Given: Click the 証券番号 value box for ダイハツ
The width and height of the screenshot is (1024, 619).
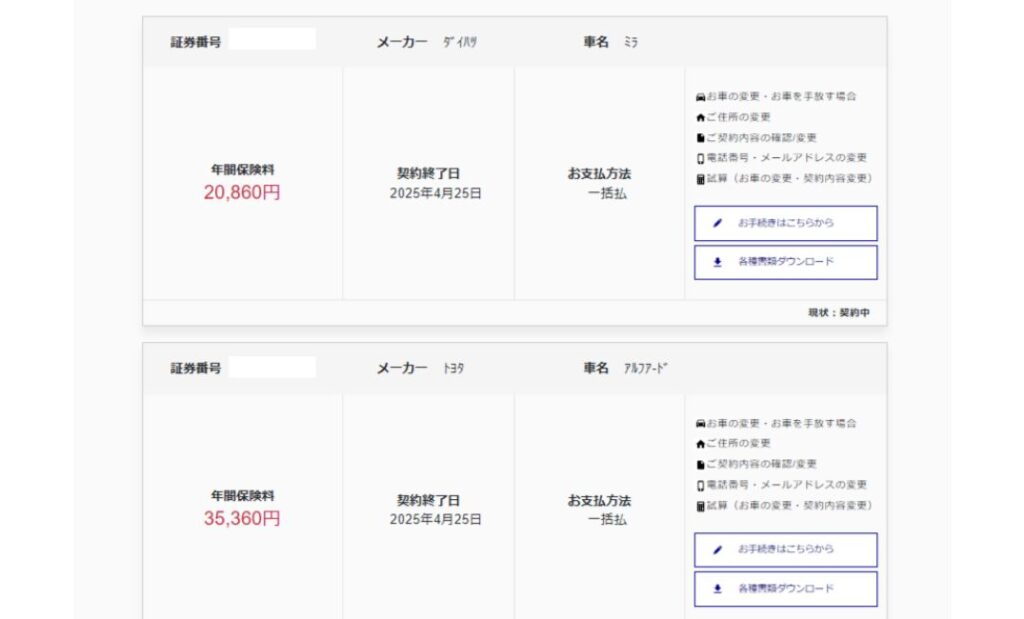Looking at the screenshot, I should coord(272,40).
